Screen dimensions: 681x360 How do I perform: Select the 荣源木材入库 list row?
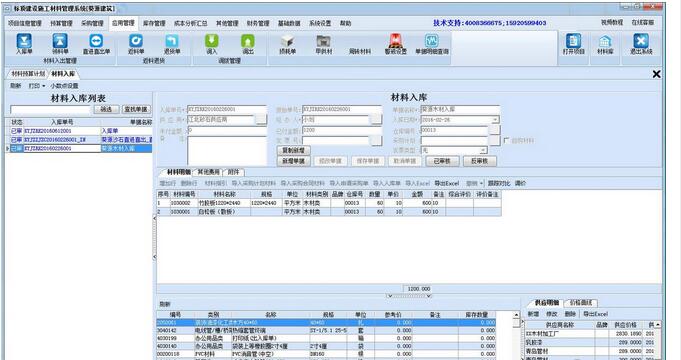81,149
